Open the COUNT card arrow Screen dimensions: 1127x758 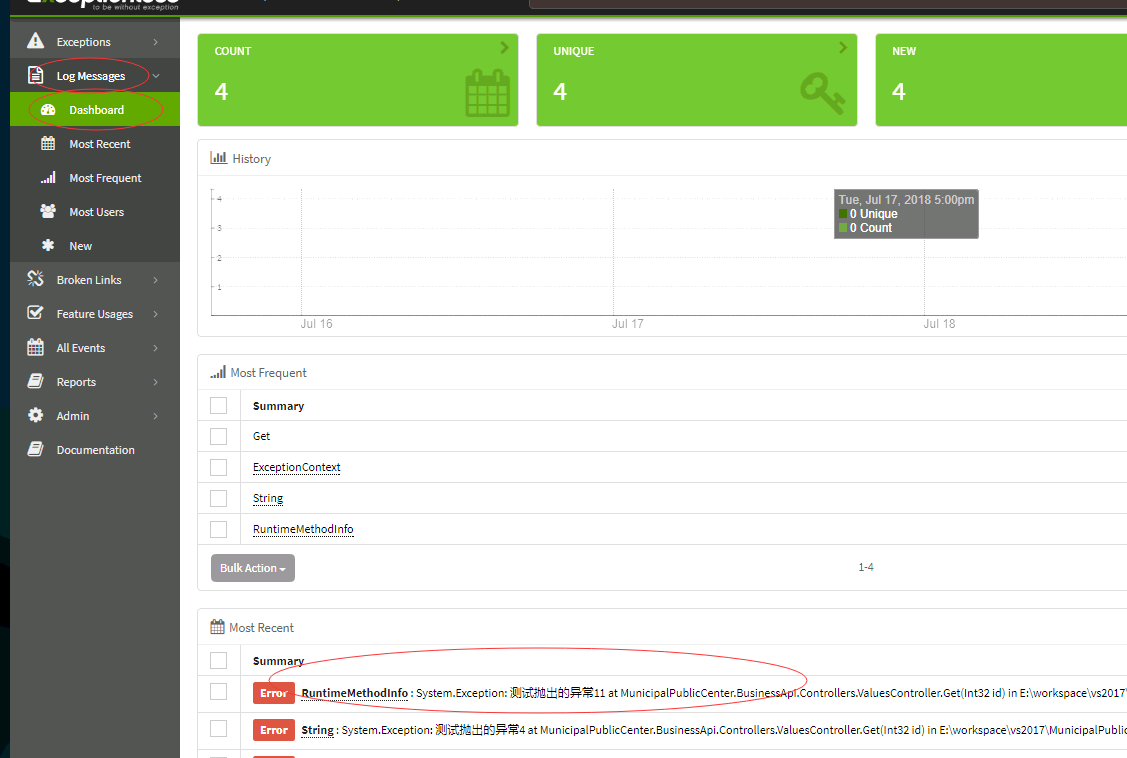504,47
